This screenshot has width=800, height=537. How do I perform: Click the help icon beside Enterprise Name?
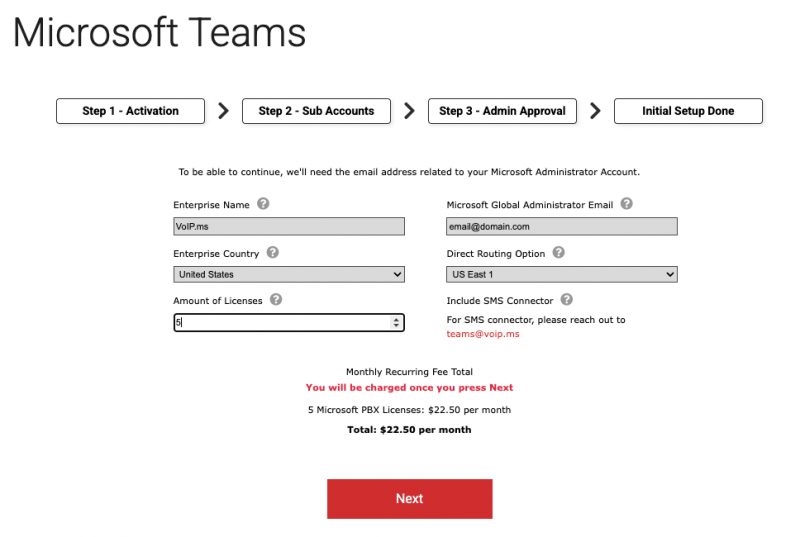263,203
